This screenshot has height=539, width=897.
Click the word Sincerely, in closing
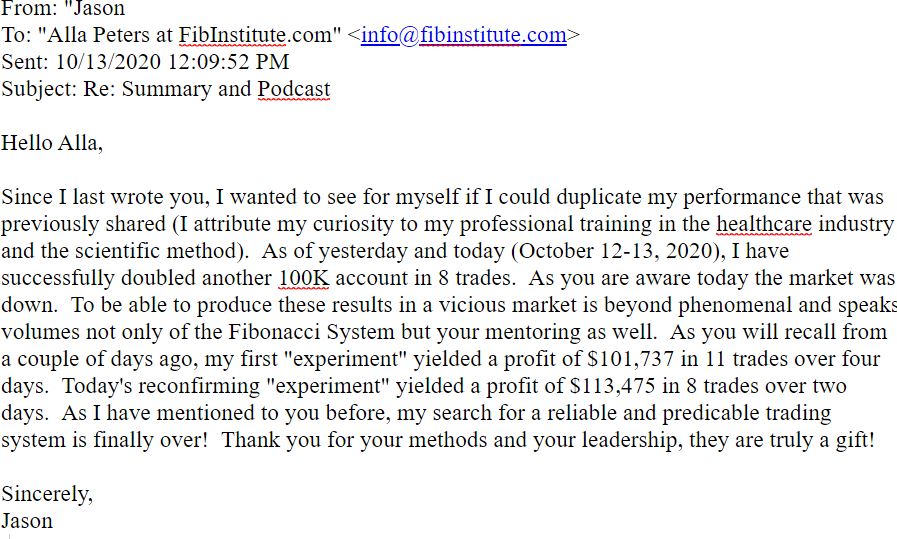pos(47,494)
